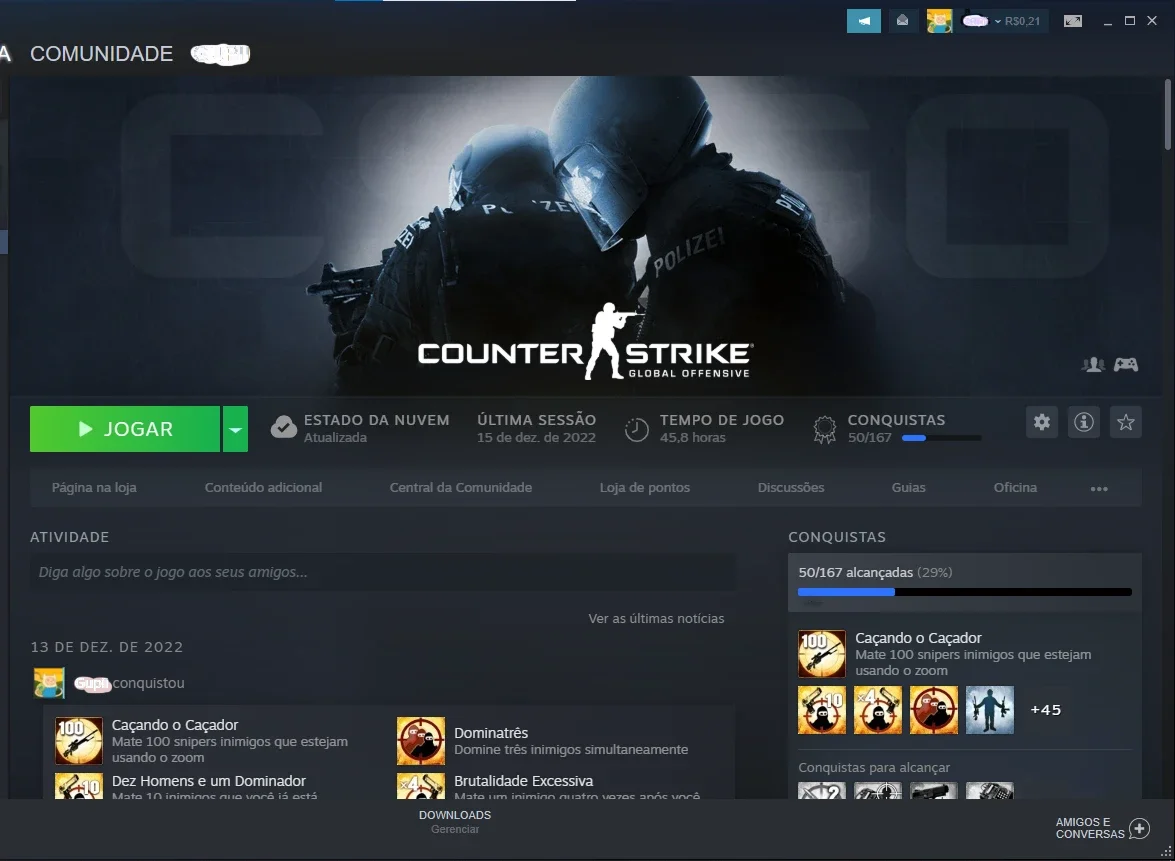Click the 50/167 alcançadas progress bar
The height and width of the screenshot is (861, 1175).
pyautogui.click(x=964, y=592)
